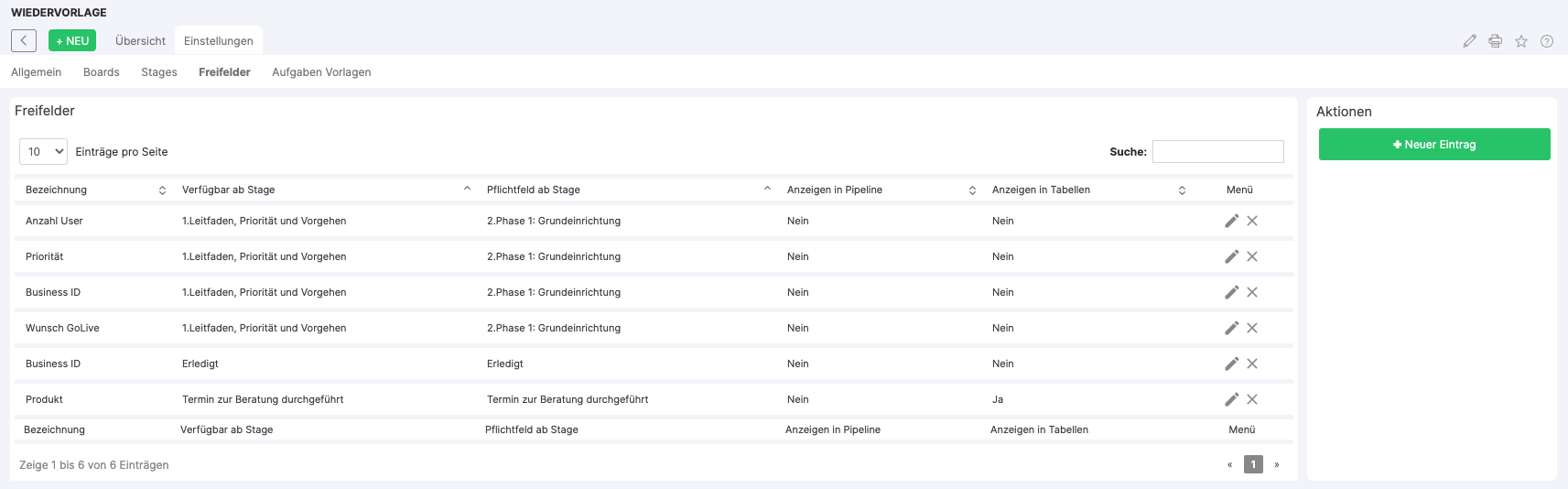1568x489 pixels.
Task: Open the Stages settings tab
Action: point(159,72)
